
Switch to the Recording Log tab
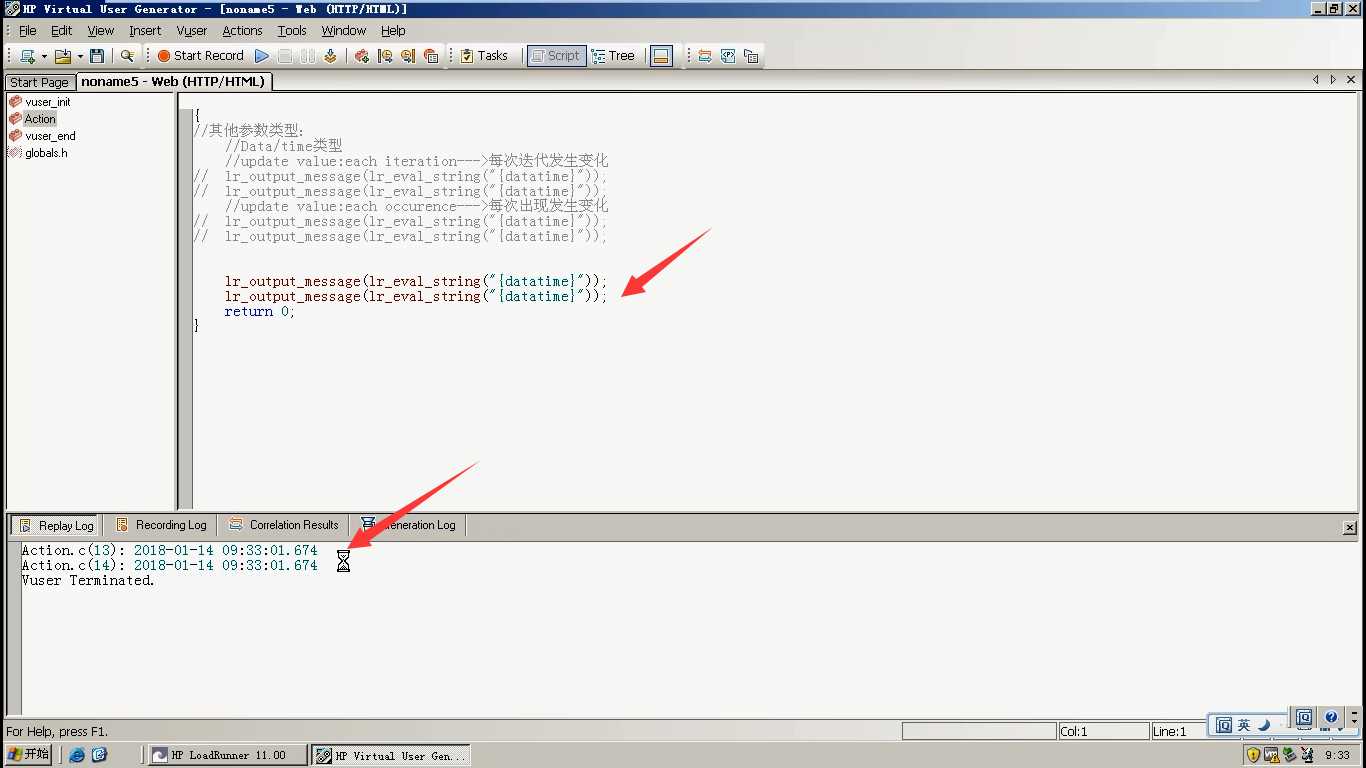point(161,525)
